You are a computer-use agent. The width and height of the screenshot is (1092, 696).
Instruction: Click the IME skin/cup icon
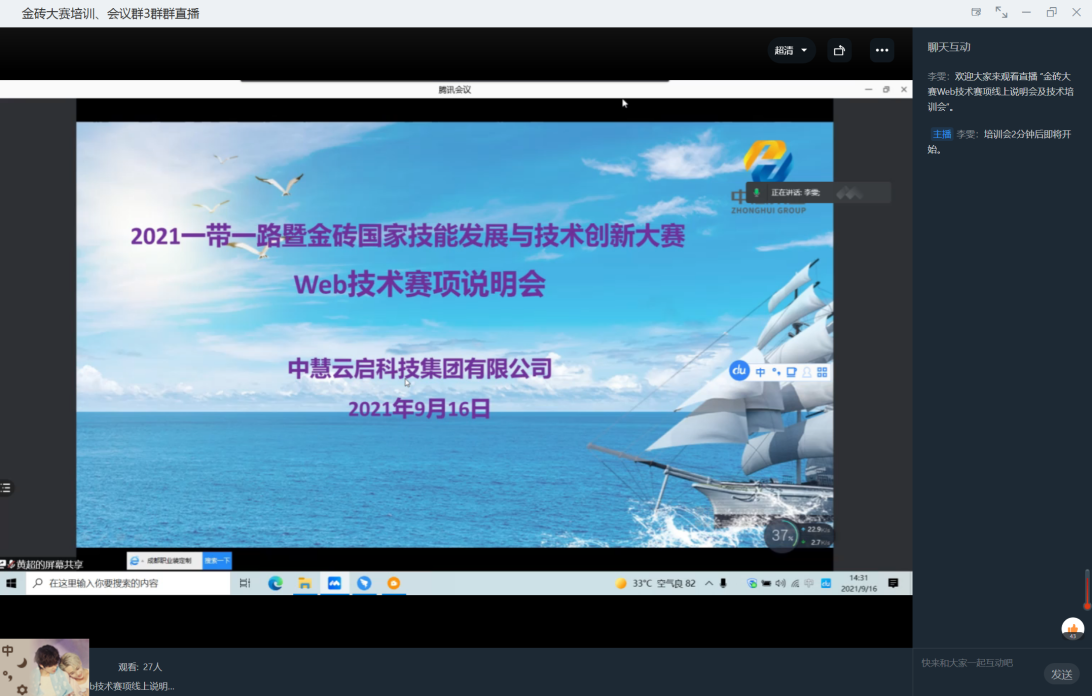point(791,372)
